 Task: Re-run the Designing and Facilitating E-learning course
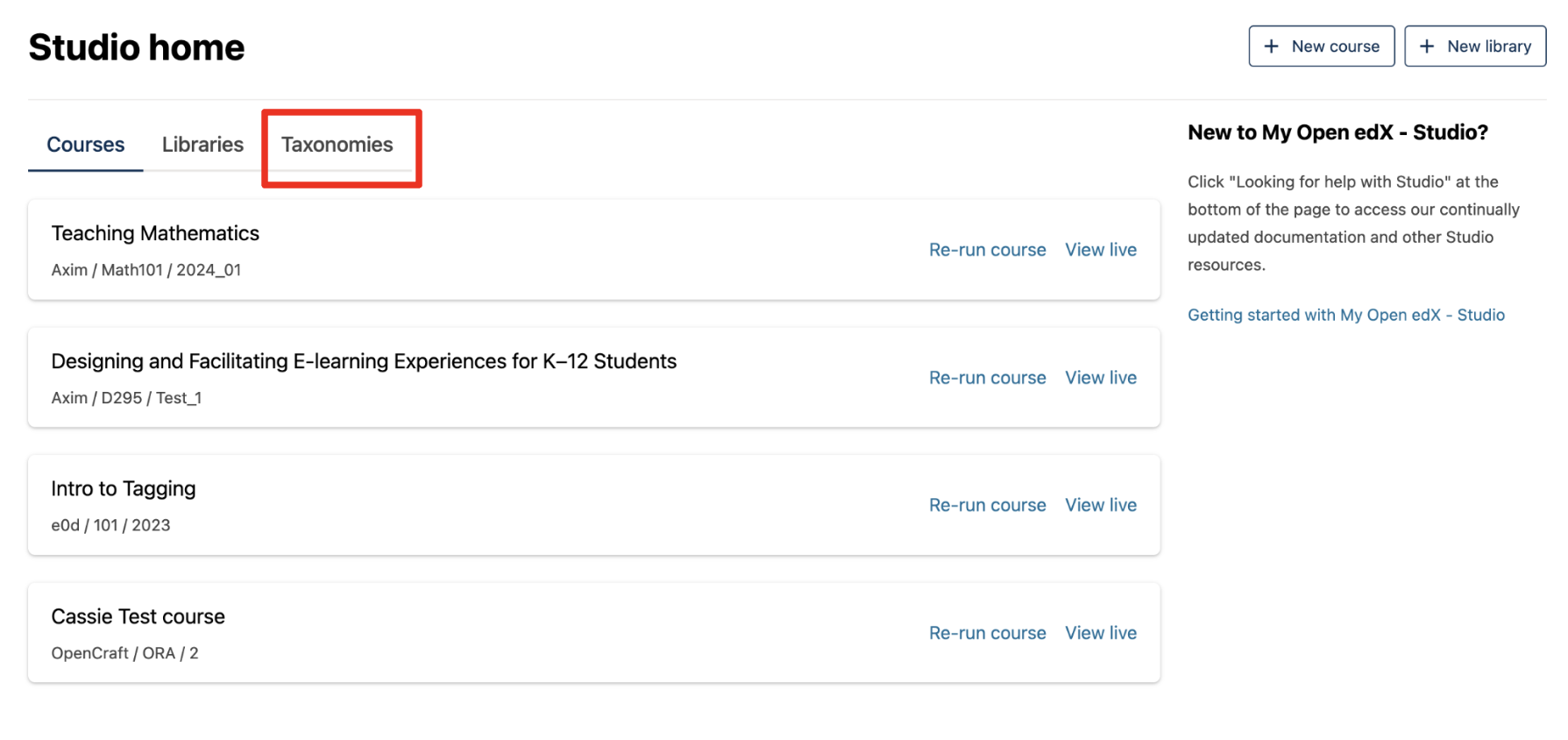coord(987,378)
